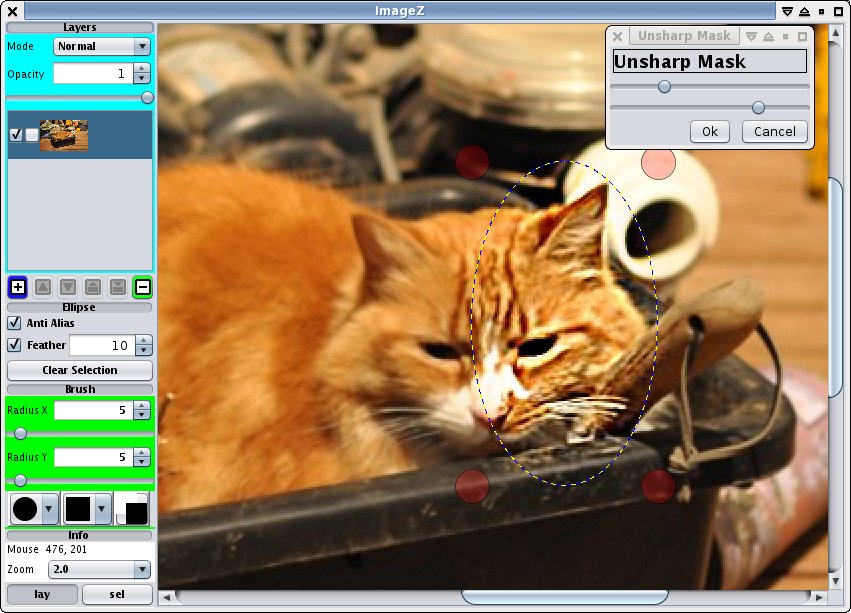This screenshot has height=613, width=851.
Task: Click the Opacity value field
Action: coord(93,73)
